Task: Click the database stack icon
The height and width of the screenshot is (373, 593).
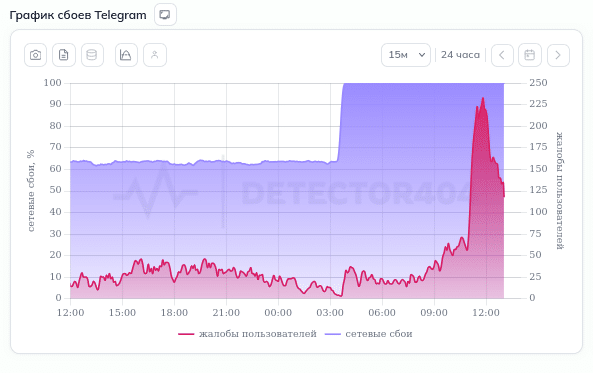Action: pyautogui.click(x=92, y=55)
